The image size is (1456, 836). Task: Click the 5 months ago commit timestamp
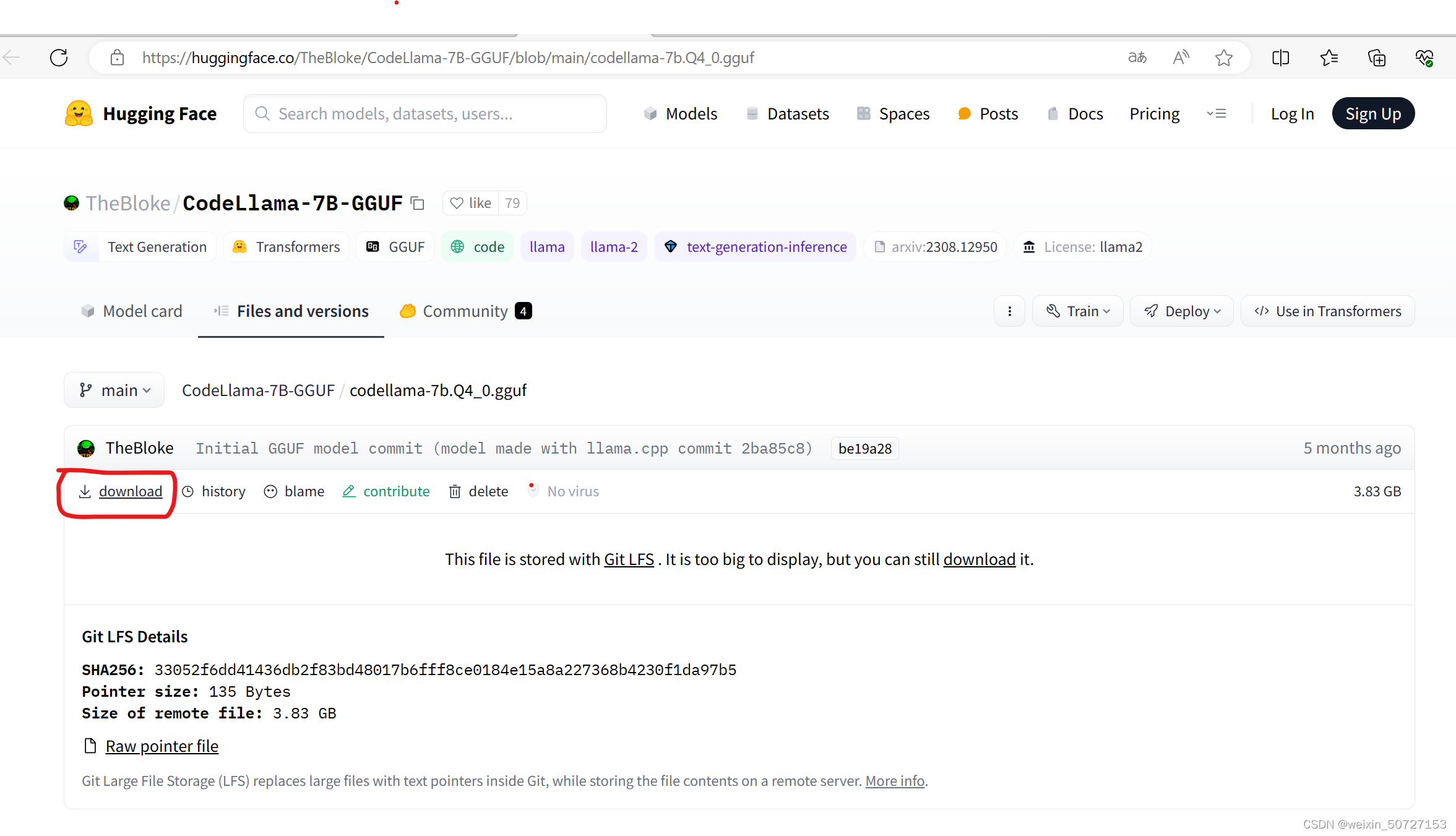(1352, 448)
